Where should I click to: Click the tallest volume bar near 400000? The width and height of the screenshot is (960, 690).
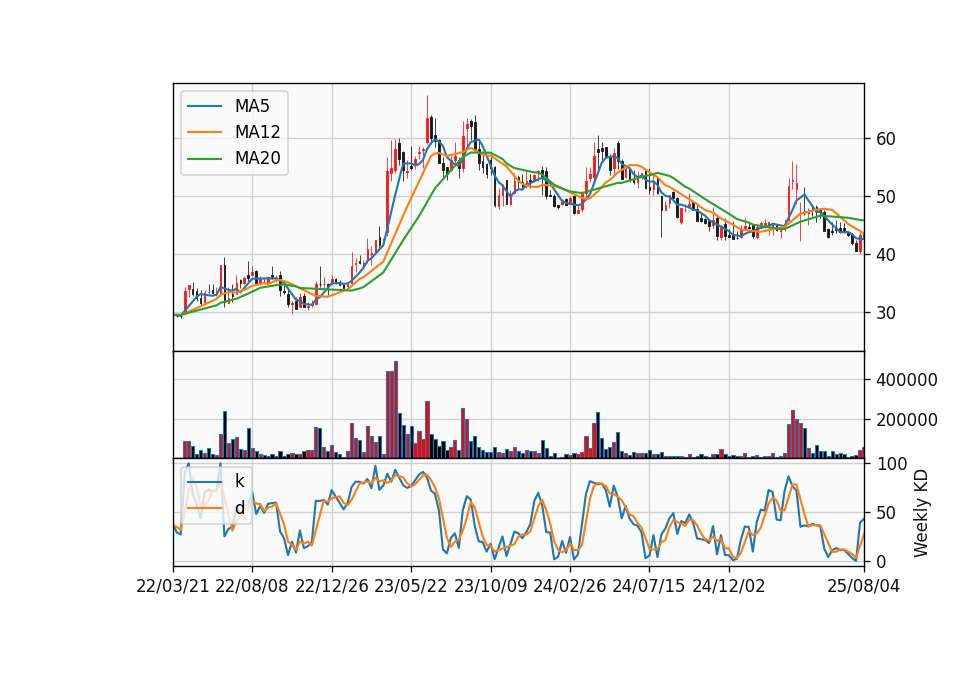[x=396, y=410]
